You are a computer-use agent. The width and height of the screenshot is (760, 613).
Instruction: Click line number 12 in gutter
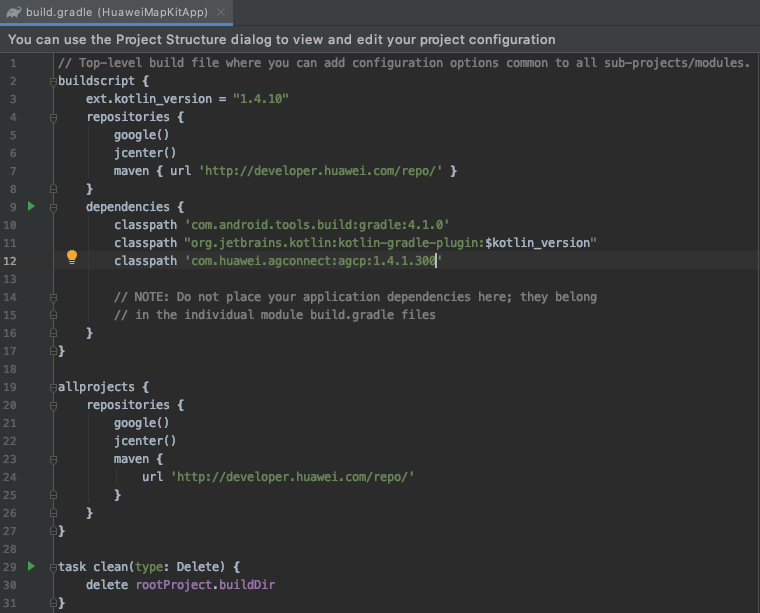pyautogui.click(x=10, y=261)
